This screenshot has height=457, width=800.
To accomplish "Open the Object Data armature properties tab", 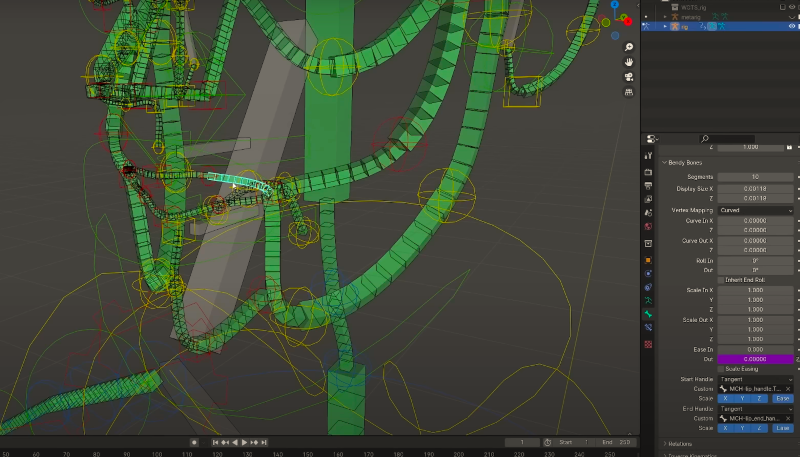I will click(x=649, y=300).
